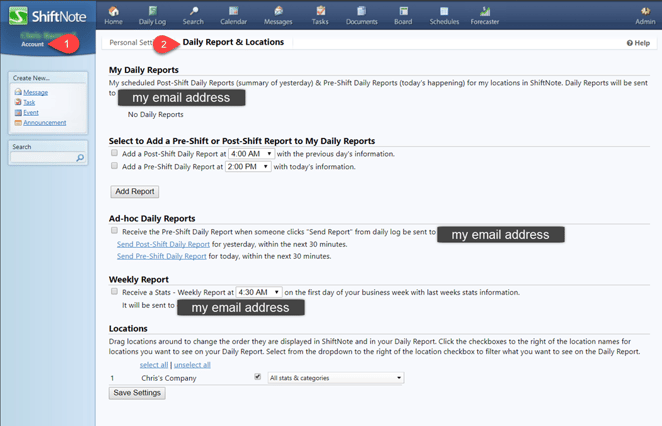Open the Admin menu item

click(x=645, y=14)
